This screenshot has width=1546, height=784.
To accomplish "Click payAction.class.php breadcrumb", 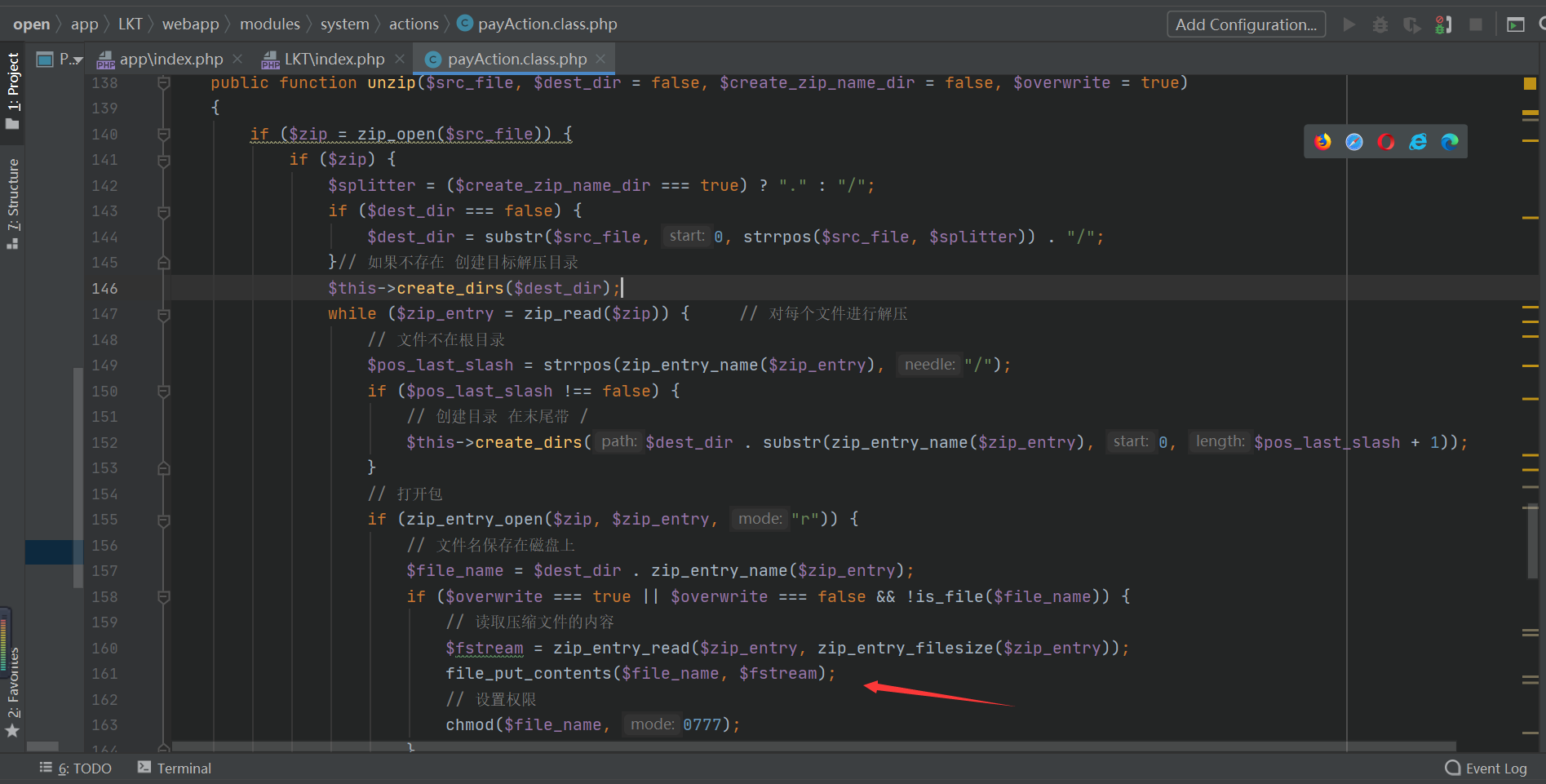I will [x=537, y=24].
